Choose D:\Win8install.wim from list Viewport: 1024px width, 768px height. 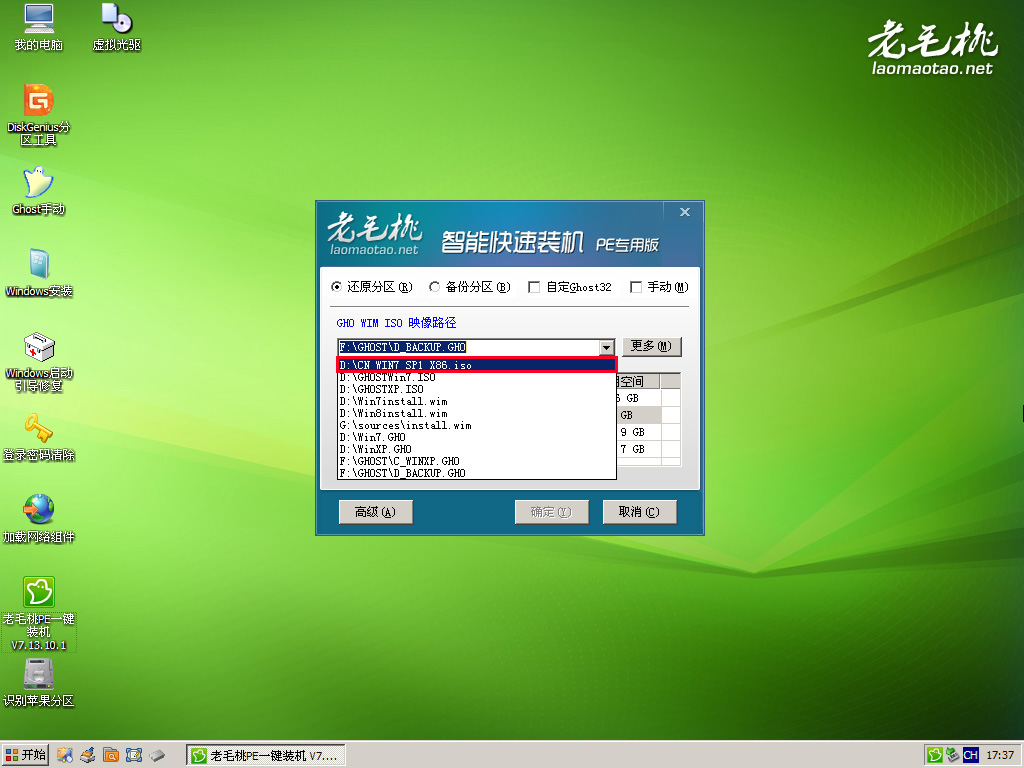477,413
